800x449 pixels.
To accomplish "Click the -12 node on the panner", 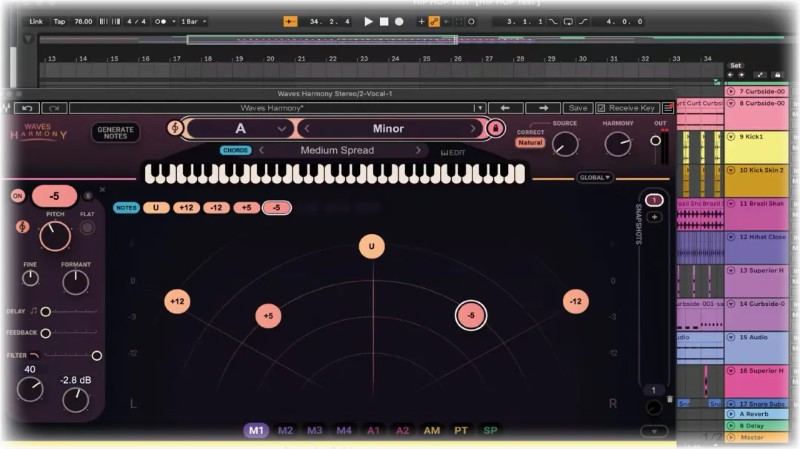I will pos(576,301).
